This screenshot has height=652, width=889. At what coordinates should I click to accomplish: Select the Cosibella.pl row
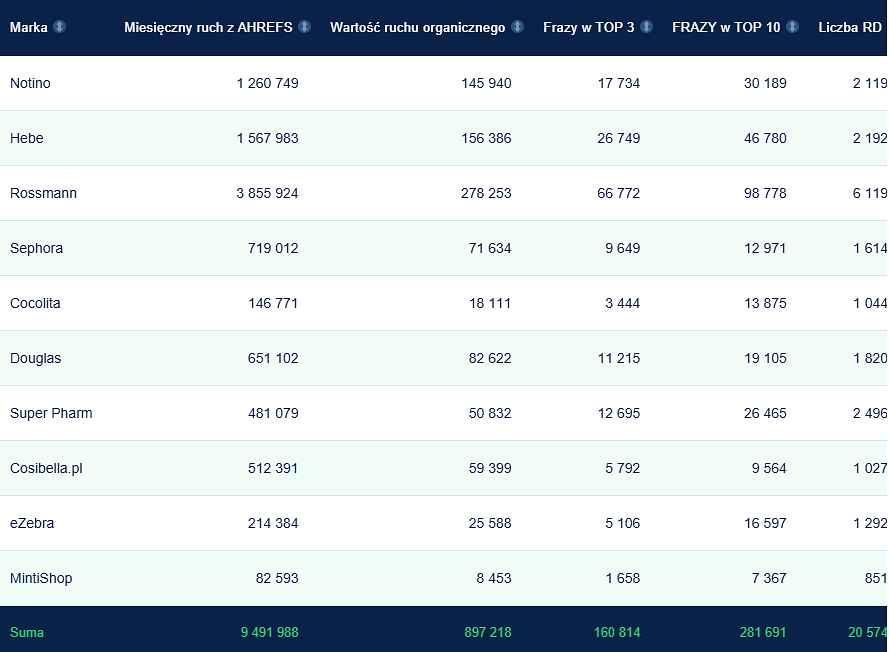click(x=443, y=468)
